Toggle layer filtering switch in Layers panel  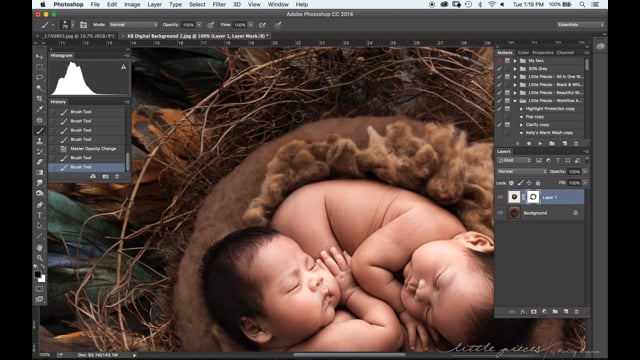[x=587, y=160]
